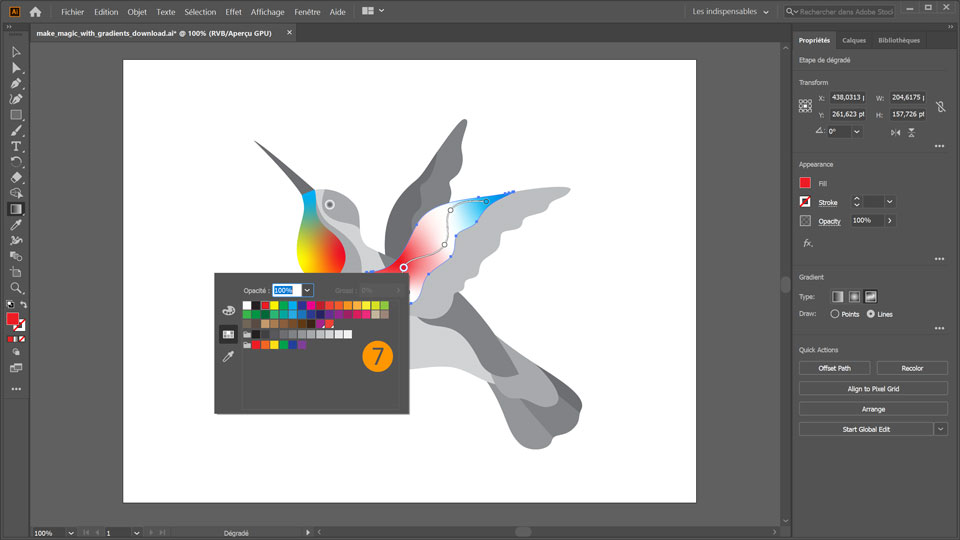Screen dimensions: 960x540
Task: Select the Rotate tool
Action: tap(16, 162)
